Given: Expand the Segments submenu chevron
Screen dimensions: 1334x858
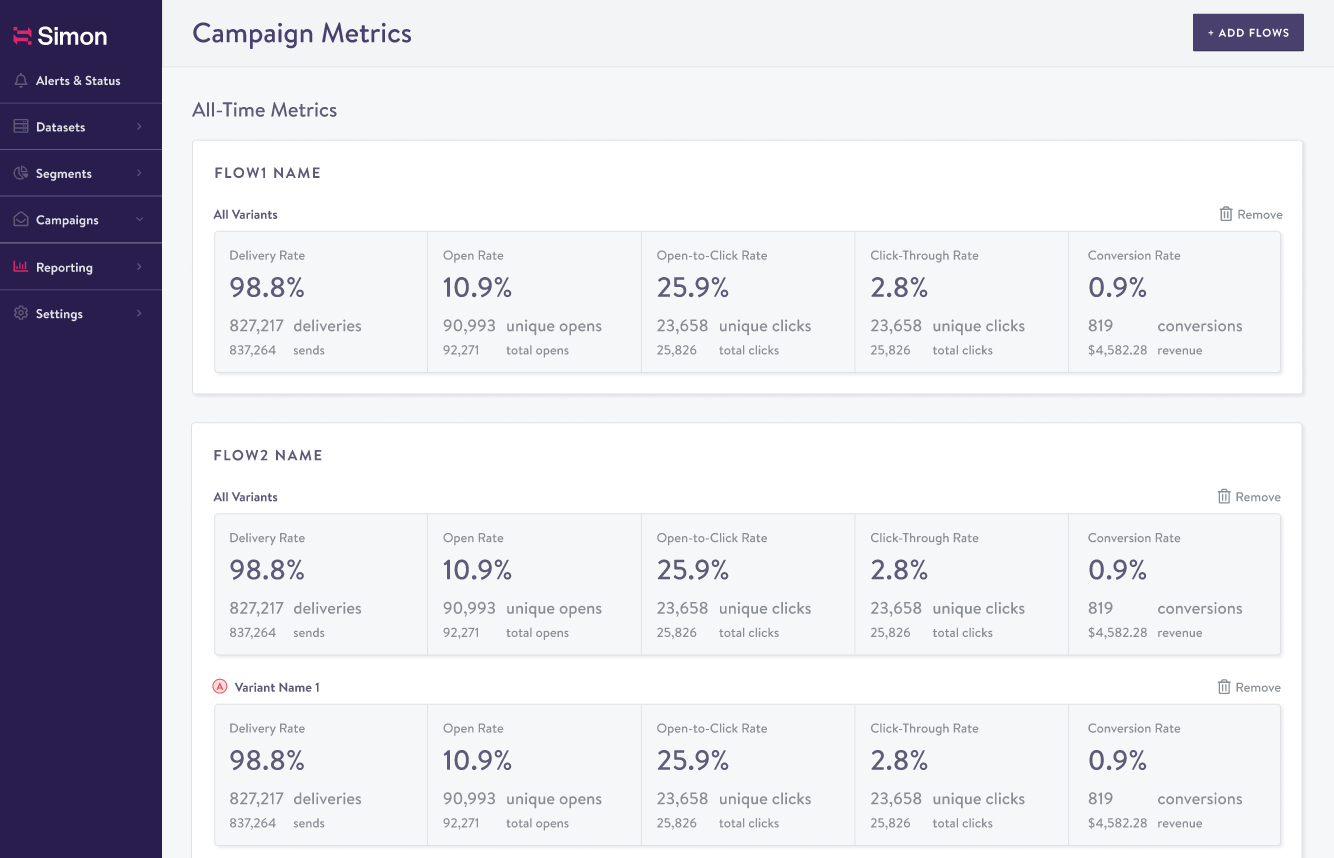Looking at the screenshot, I should pos(139,174).
